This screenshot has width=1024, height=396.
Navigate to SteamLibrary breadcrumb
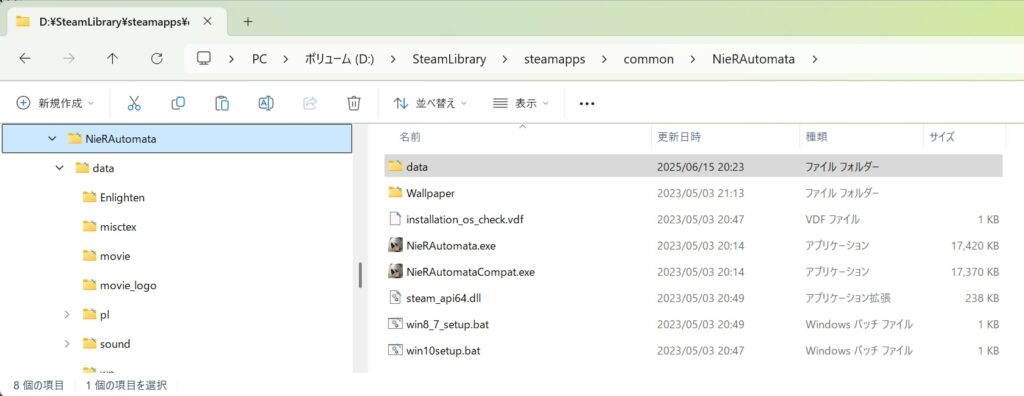[449, 59]
